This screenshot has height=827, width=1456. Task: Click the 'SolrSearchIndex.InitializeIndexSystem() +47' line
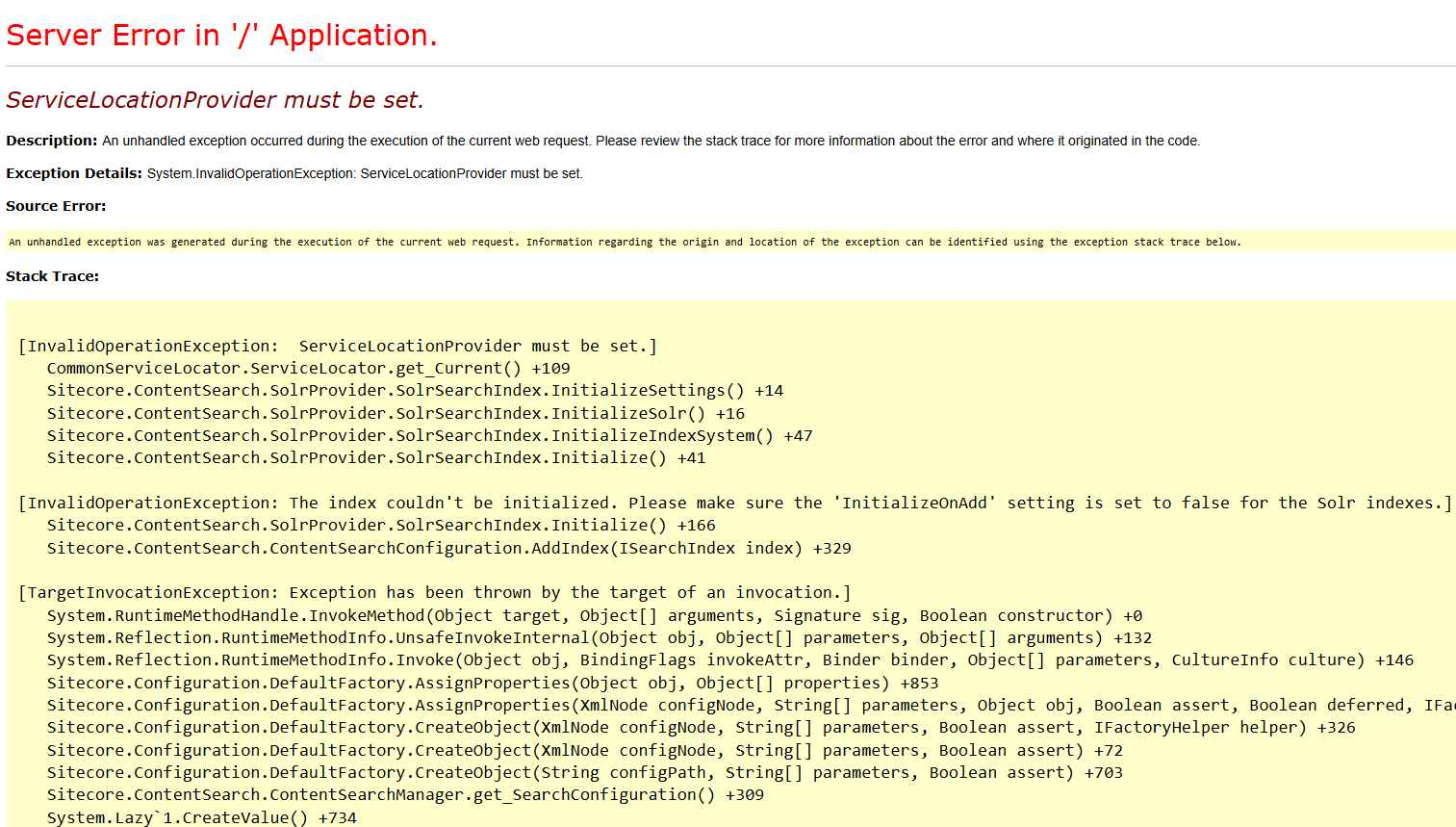click(429, 435)
